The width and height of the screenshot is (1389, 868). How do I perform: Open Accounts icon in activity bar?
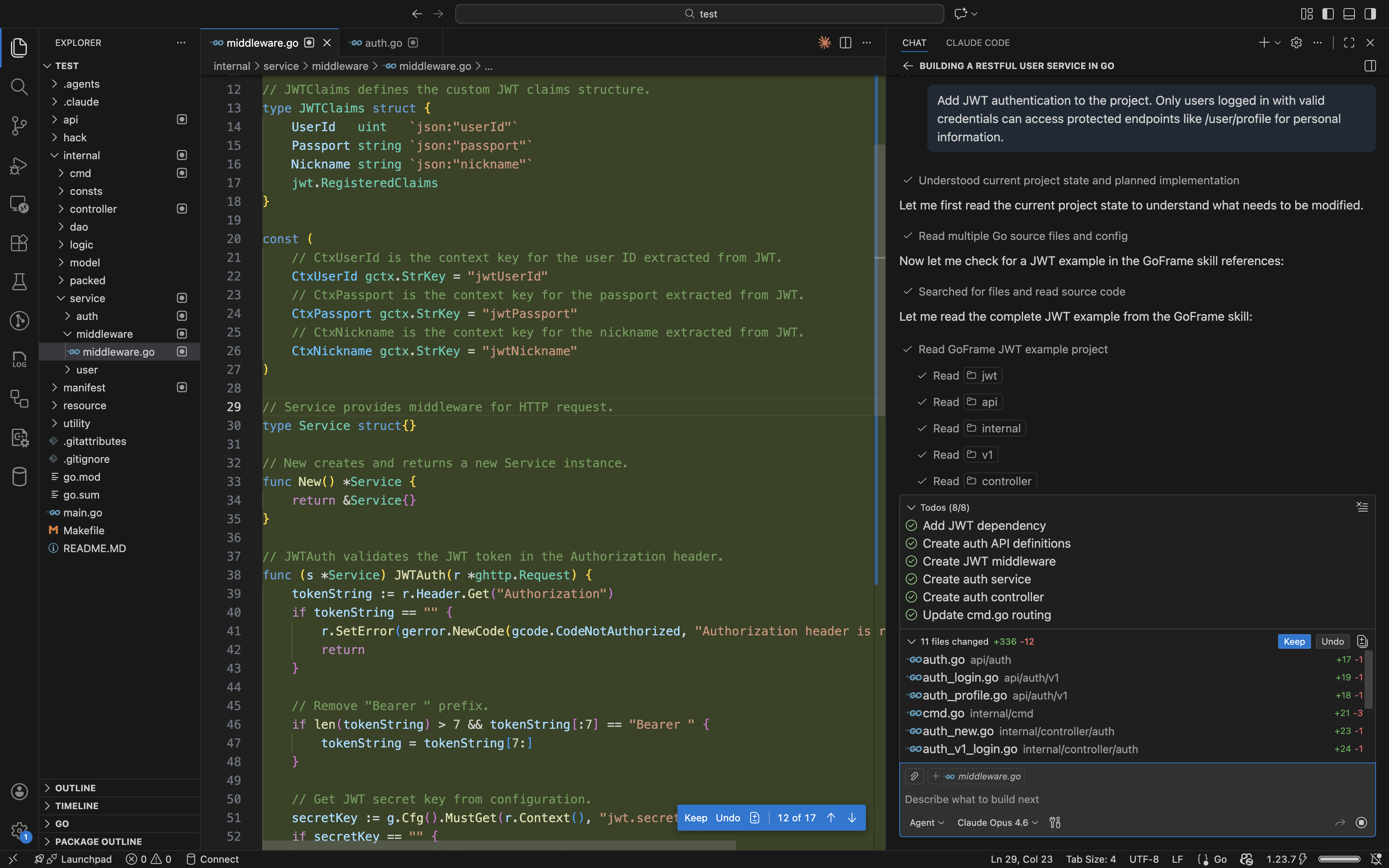[x=19, y=792]
